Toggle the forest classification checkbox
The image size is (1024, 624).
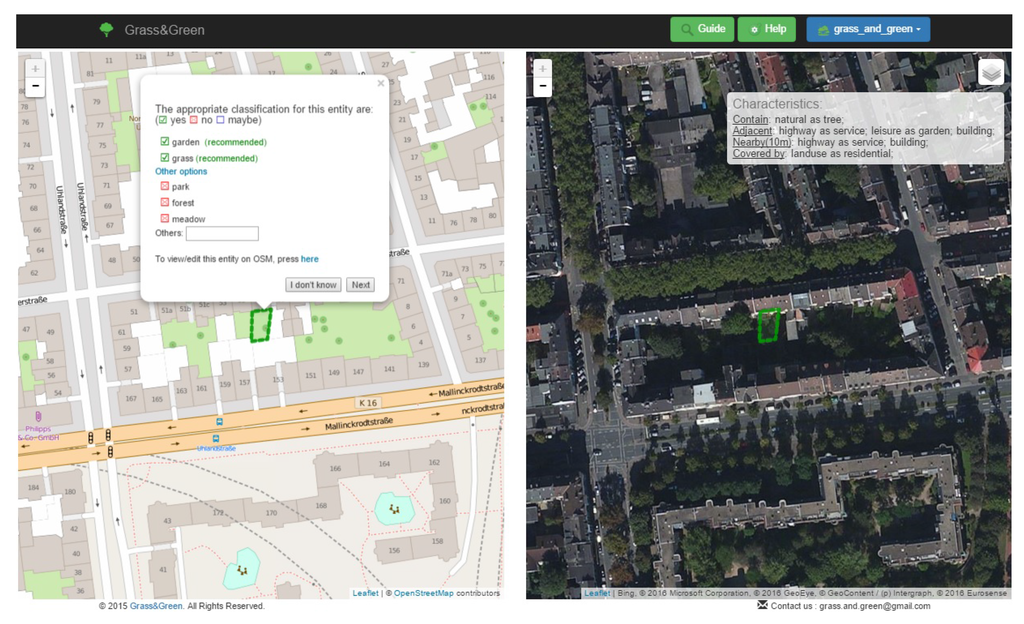(x=165, y=202)
